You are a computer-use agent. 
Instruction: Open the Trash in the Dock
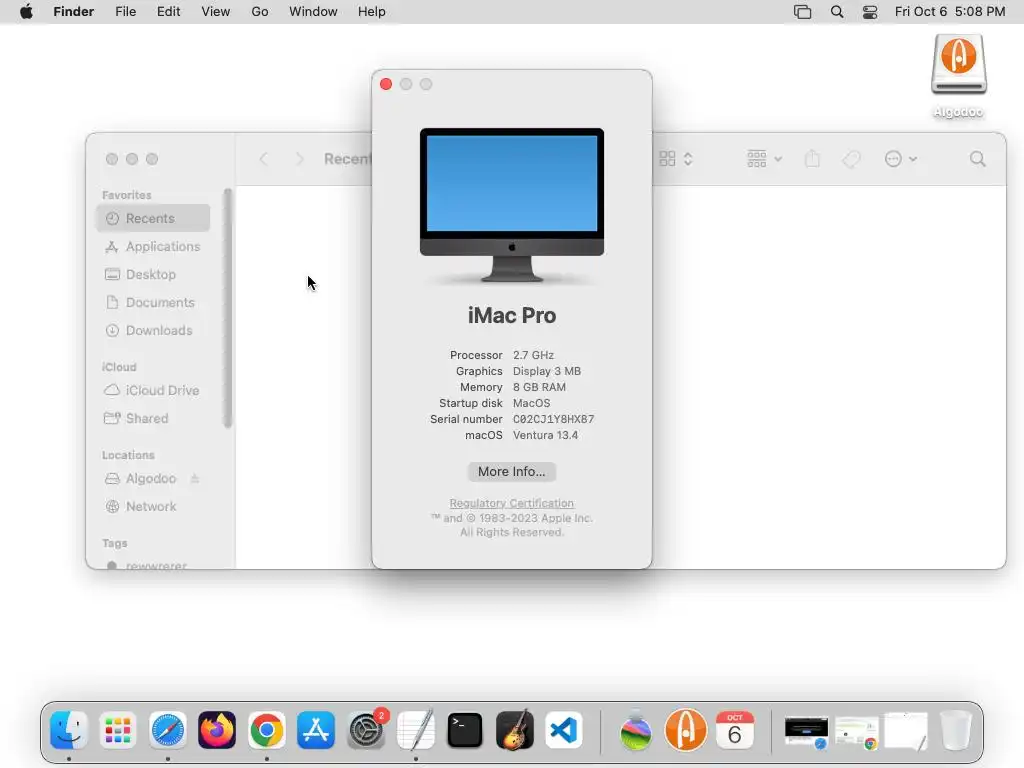click(956, 730)
